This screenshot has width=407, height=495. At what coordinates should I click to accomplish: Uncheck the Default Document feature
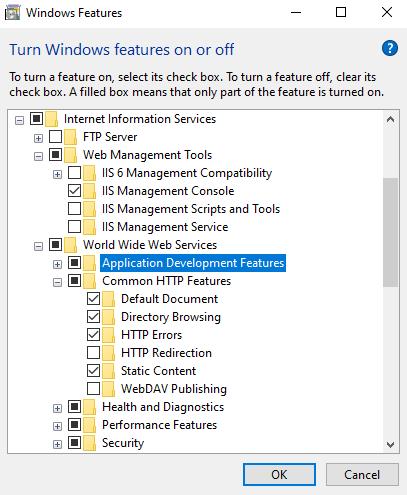click(93, 298)
